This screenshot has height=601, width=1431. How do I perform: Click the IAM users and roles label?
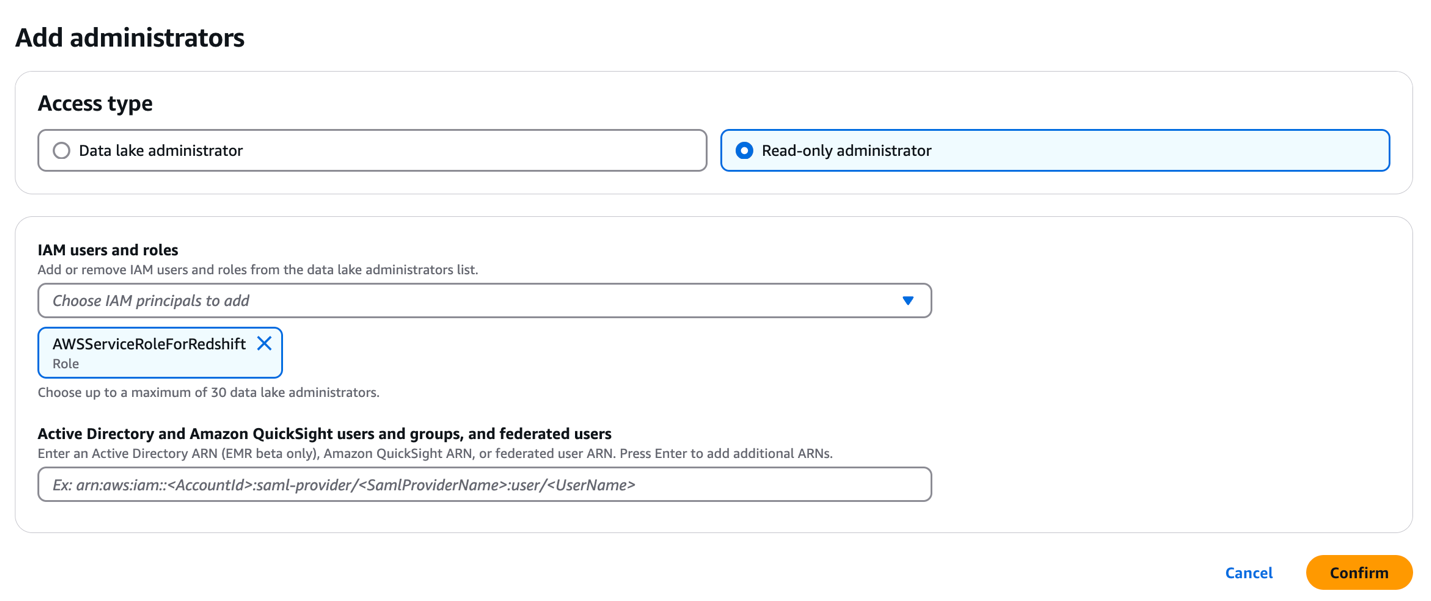click(108, 250)
